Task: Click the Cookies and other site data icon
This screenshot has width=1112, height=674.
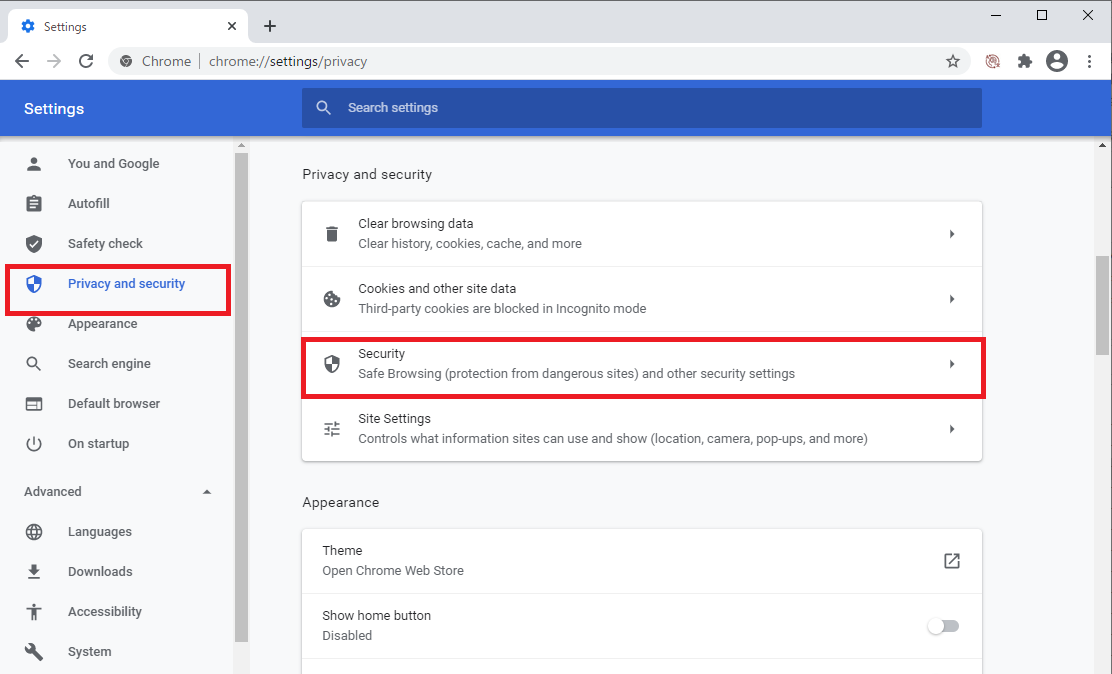Action: tap(331, 298)
